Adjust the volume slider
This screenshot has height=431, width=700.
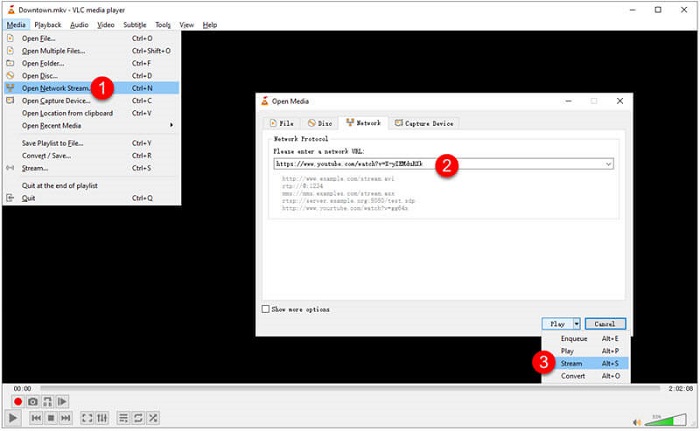click(666, 420)
